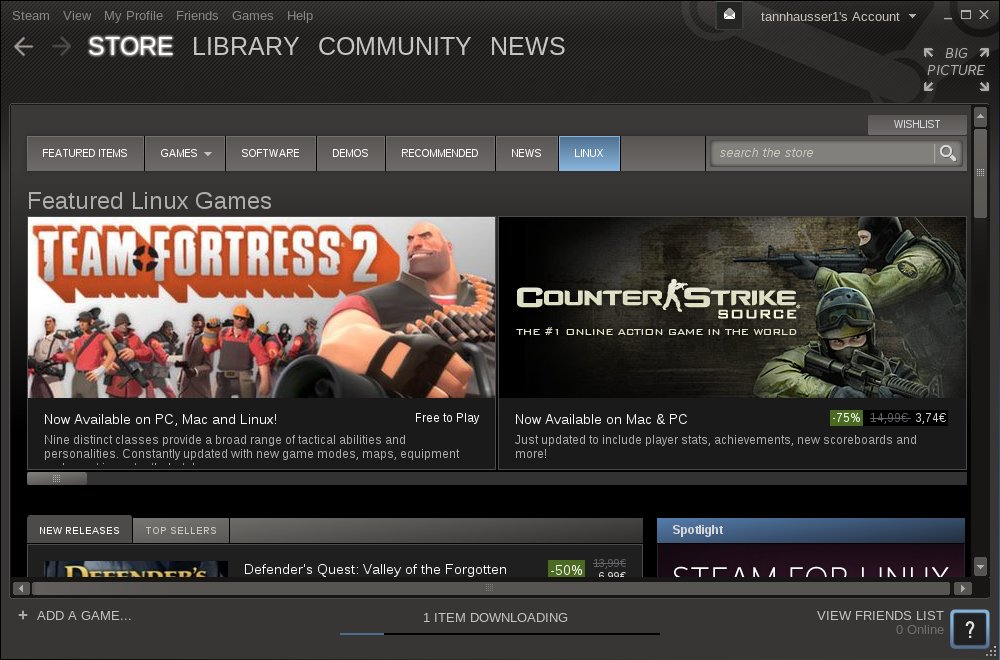
Task: Expand the GAMES store dropdown
Action: tap(185, 153)
